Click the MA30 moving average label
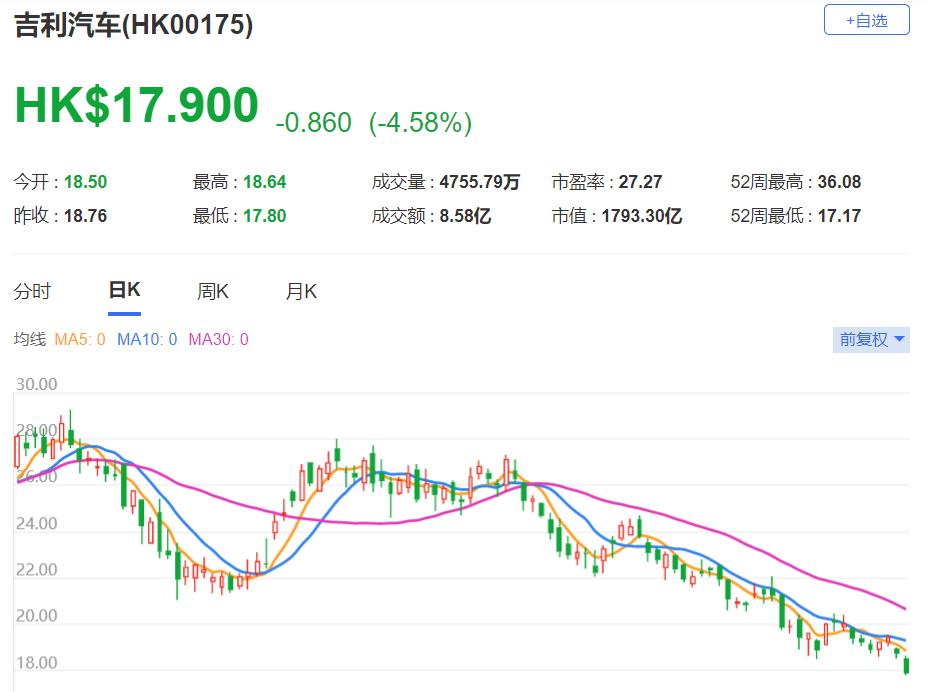Image resolution: width=927 pixels, height=692 pixels. pos(218,339)
